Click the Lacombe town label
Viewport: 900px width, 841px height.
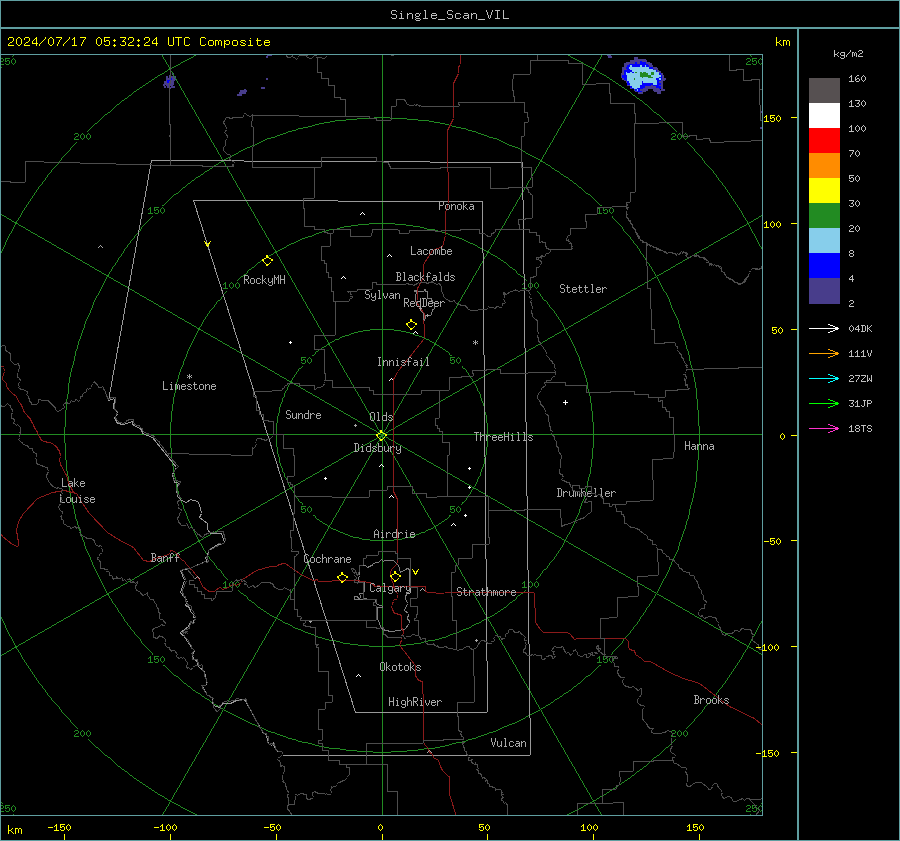(431, 251)
